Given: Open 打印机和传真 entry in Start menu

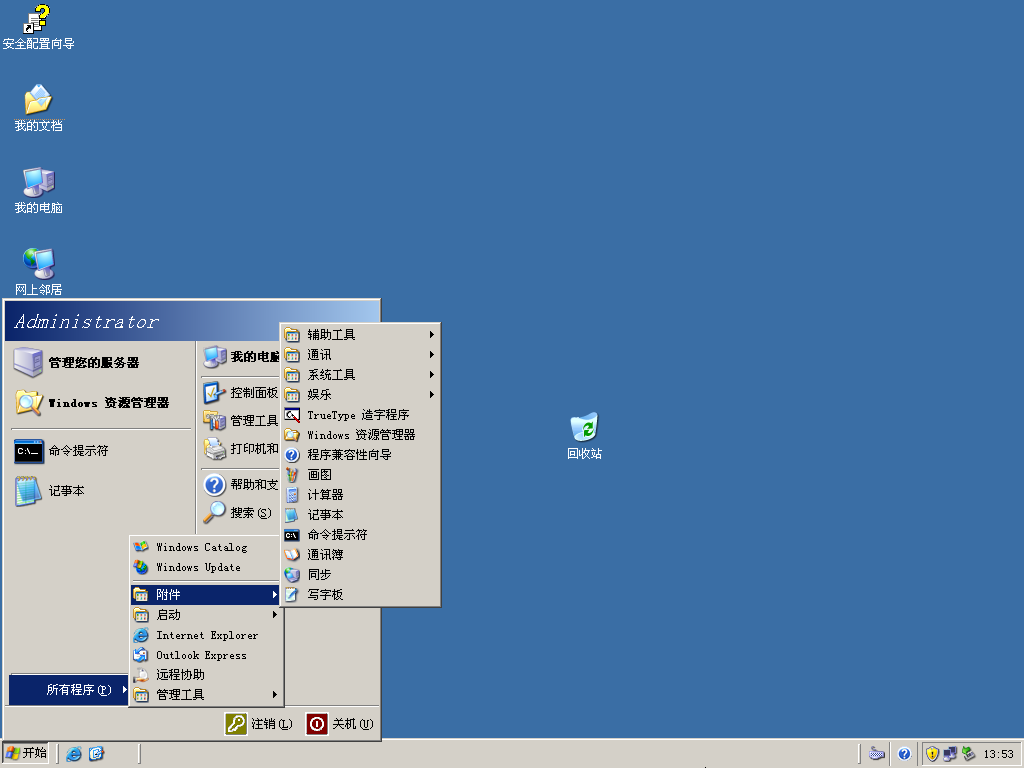Looking at the screenshot, I should [240, 449].
